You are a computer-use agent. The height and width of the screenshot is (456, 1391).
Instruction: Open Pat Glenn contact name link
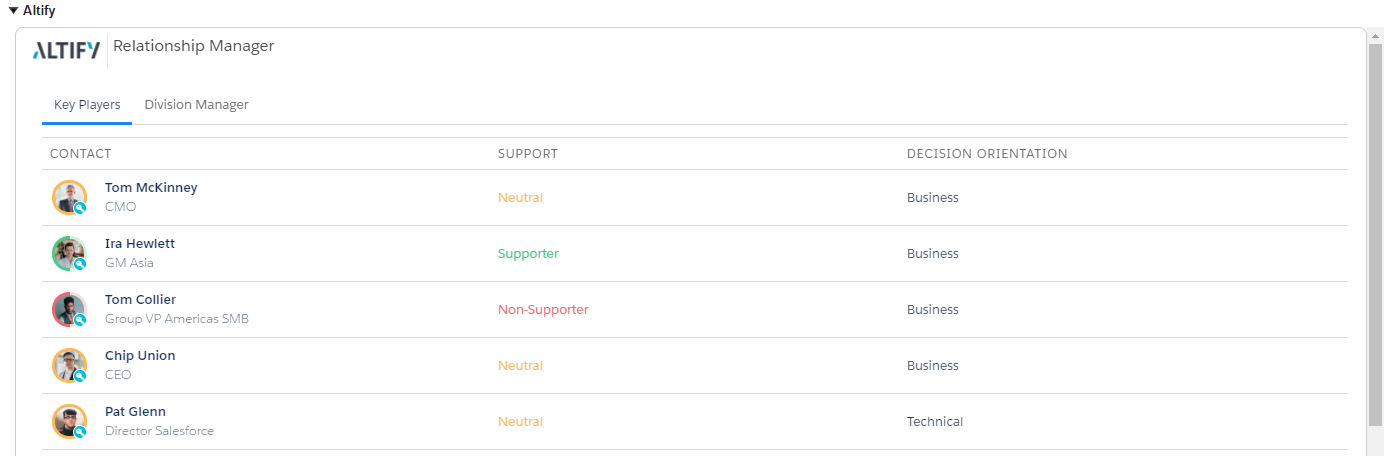(135, 411)
